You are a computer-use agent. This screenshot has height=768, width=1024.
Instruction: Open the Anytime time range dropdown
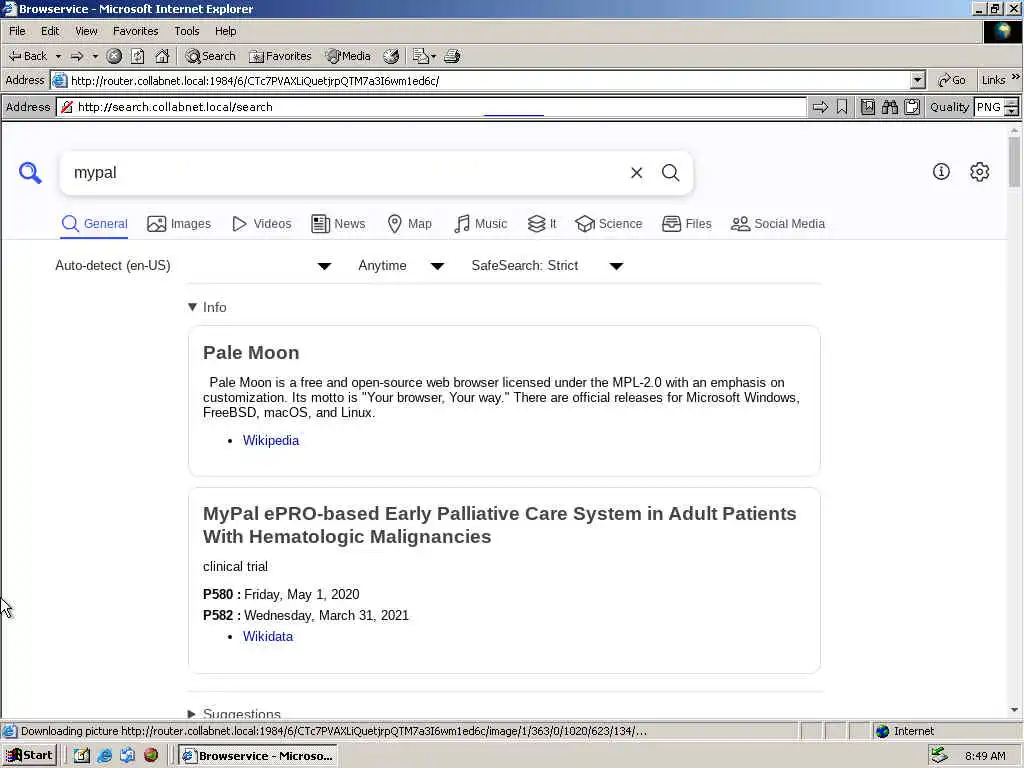point(402,266)
